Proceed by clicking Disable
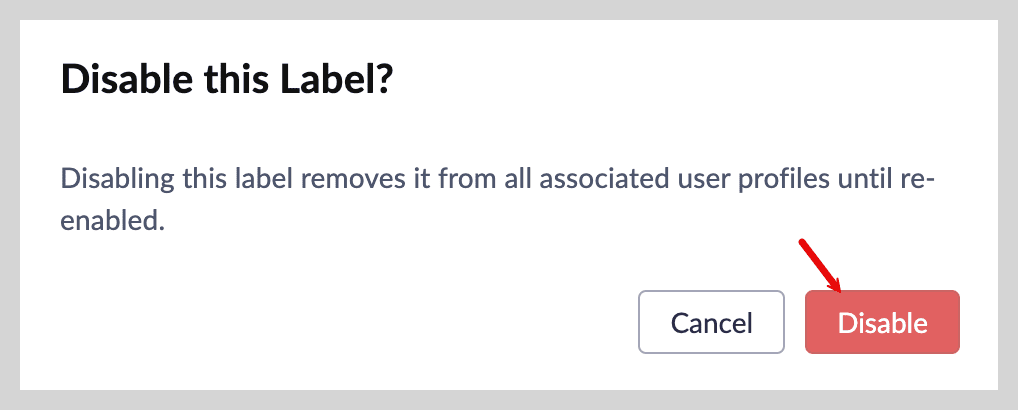The height and width of the screenshot is (410, 1018). coord(882,322)
